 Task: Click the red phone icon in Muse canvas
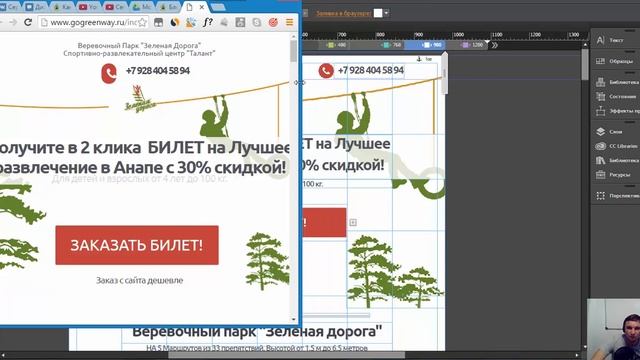coord(326,71)
